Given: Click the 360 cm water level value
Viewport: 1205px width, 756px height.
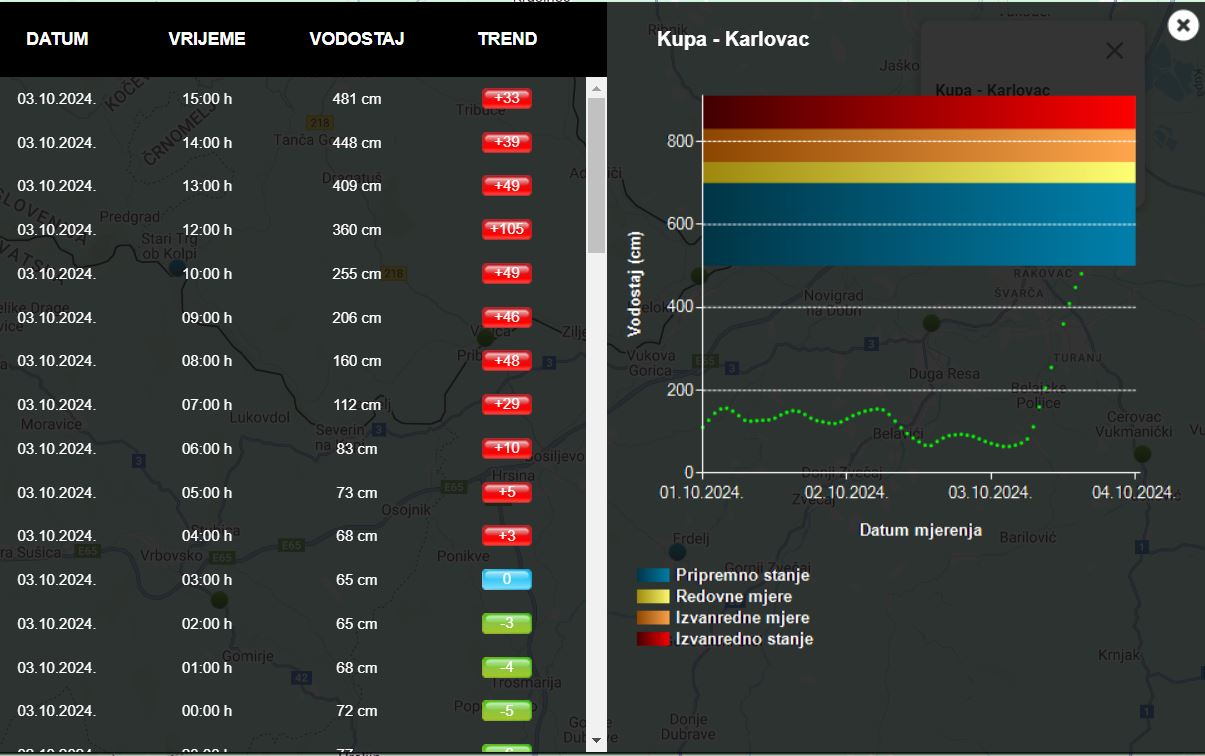Looking at the screenshot, I should [x=357, y=230].
